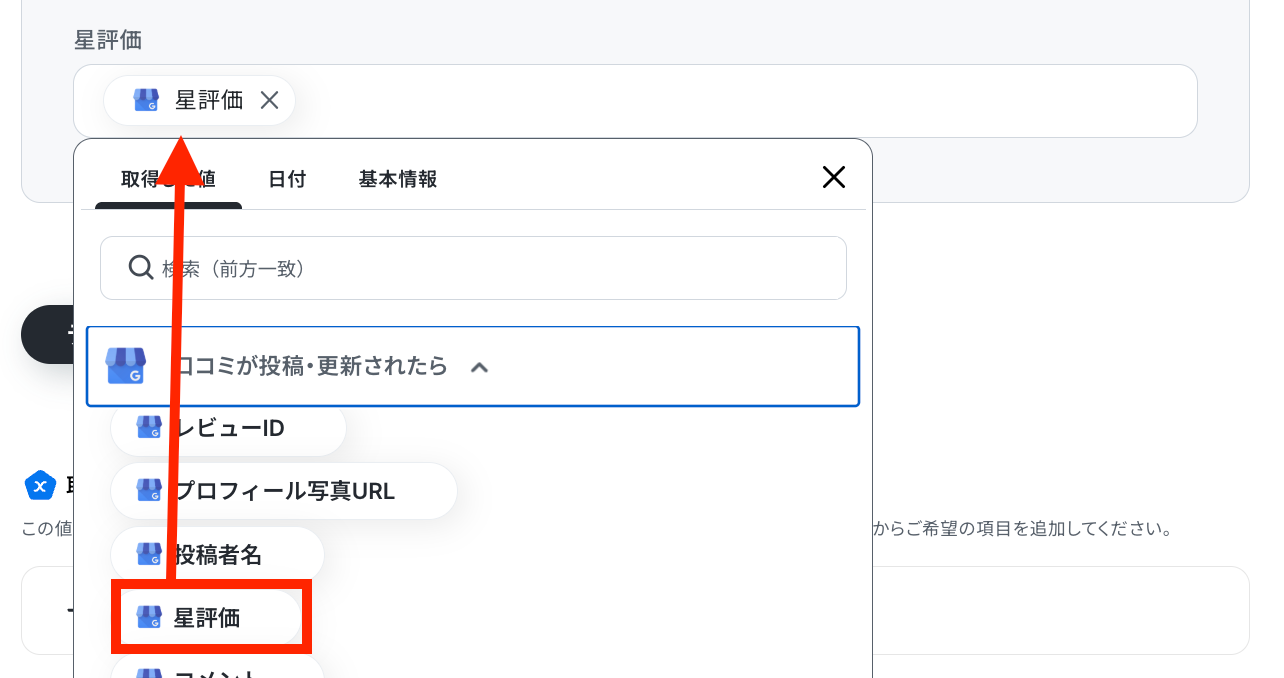This screenshot has width=1284, height=678.
Task: Select the 星評価 option in list
Action: (x=207, y=618)
